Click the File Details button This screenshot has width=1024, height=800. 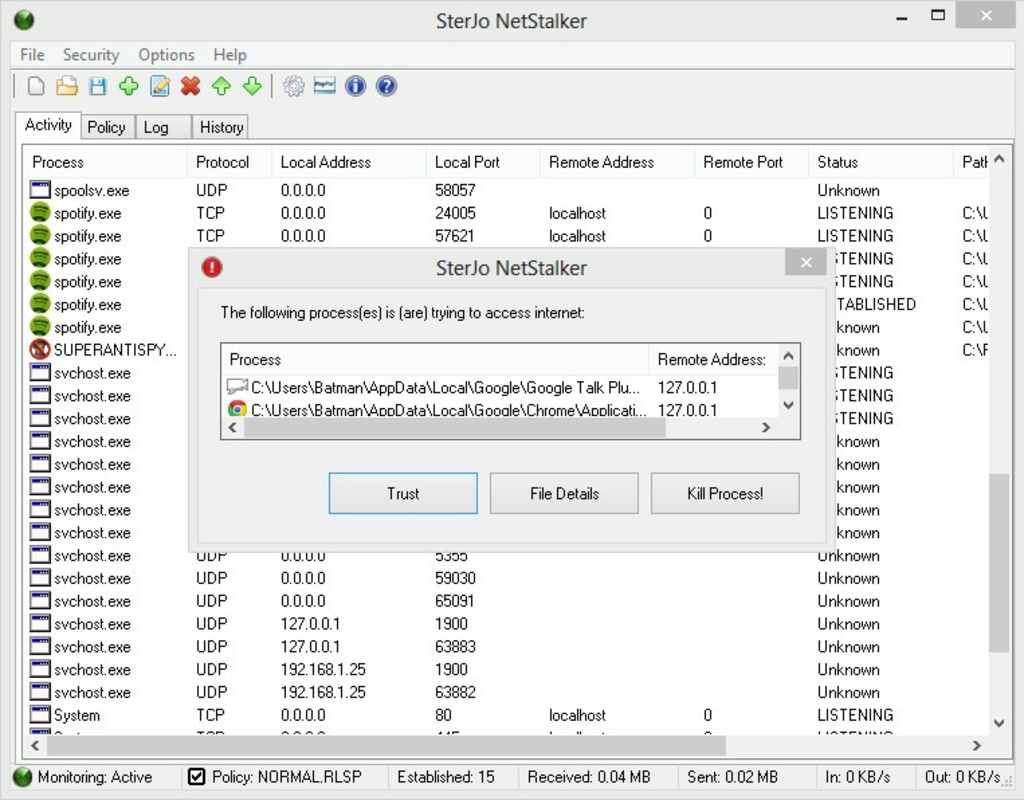click(x=564, y=493)
